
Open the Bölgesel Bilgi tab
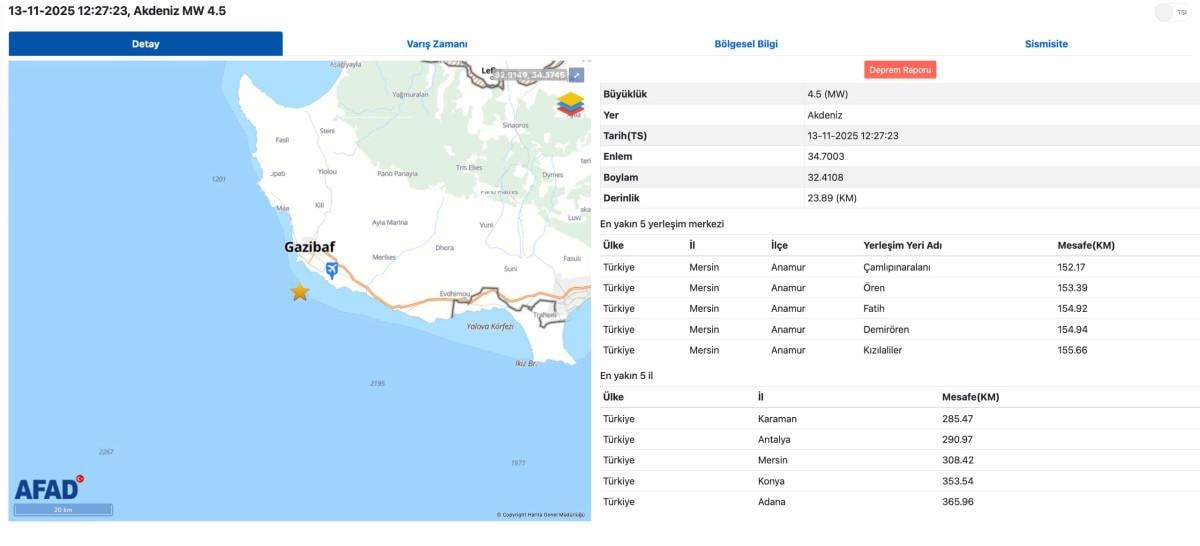click(746, 44)
